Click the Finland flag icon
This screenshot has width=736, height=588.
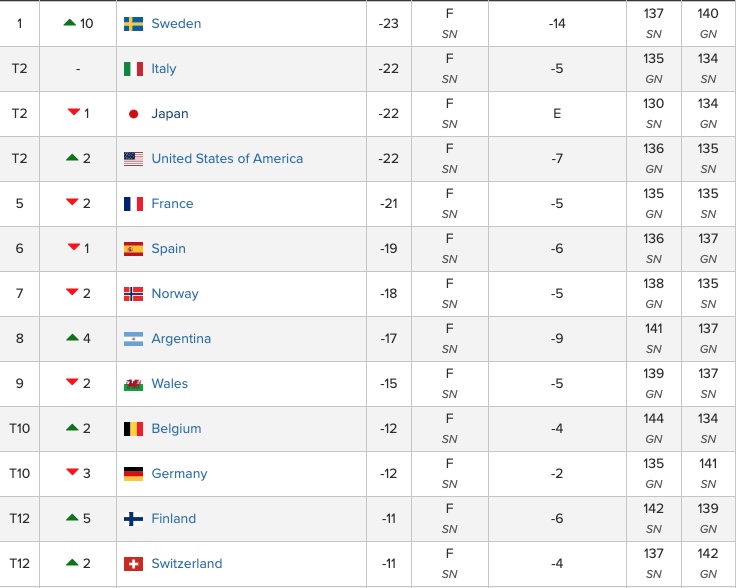pyautogui.click(x=133, y=519)
